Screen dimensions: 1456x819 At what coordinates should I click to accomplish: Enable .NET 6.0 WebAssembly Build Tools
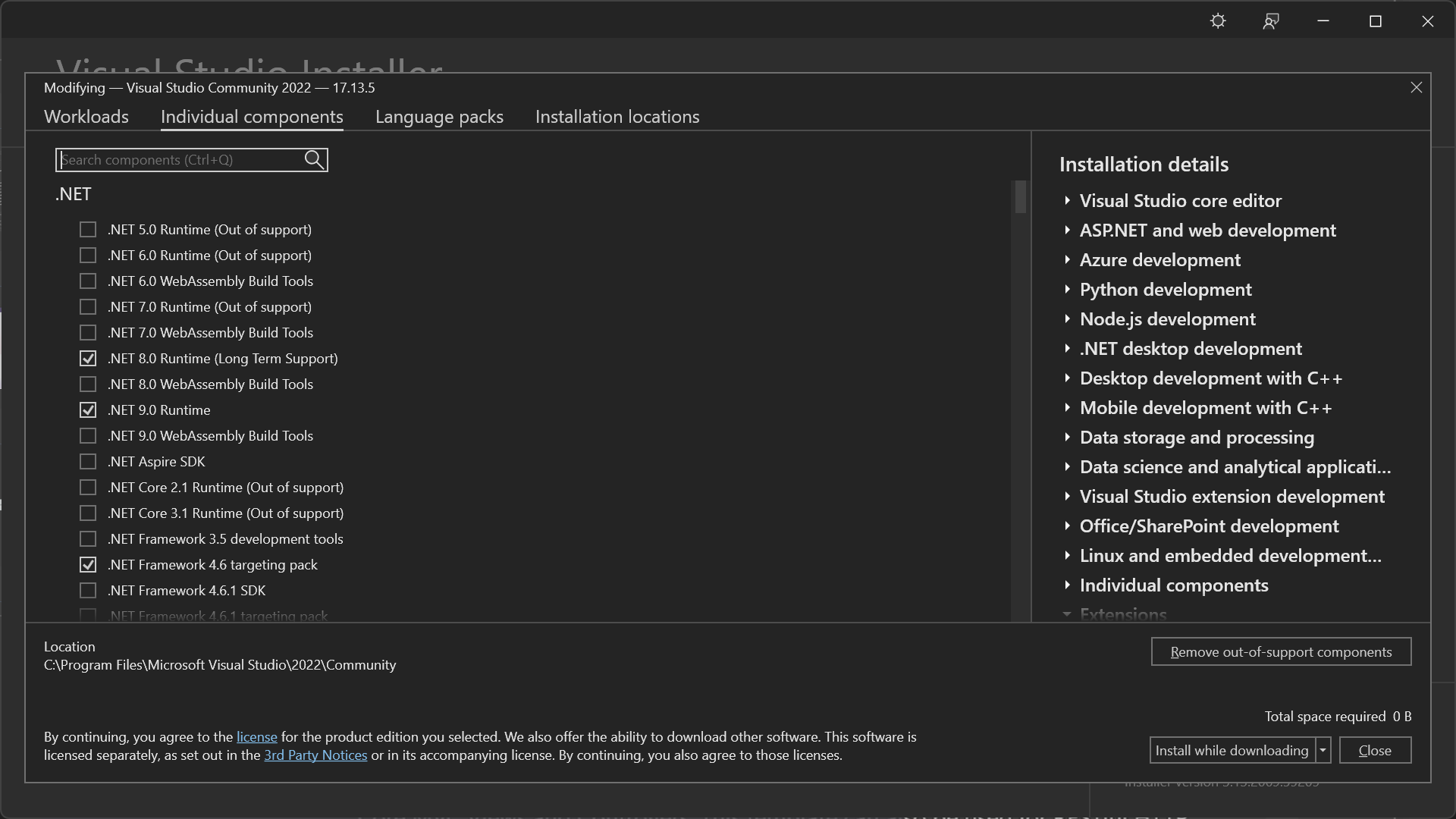click(88, 281)
